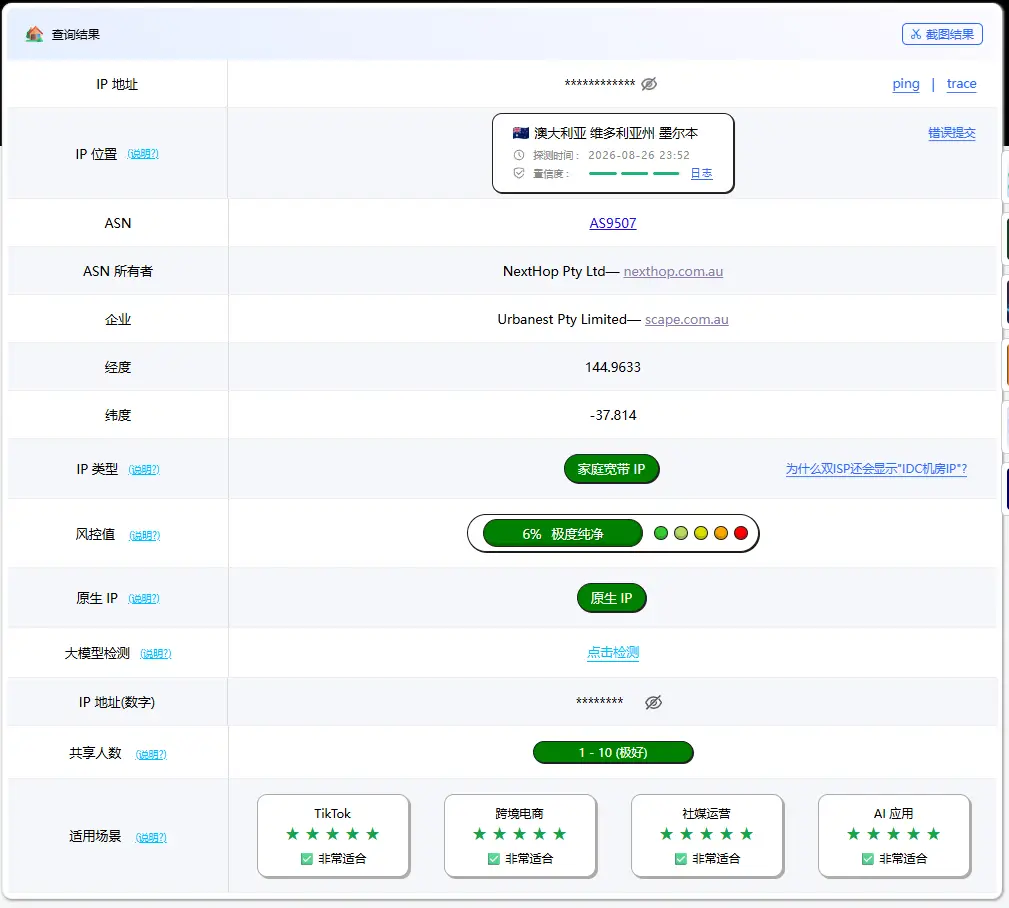The width and height of the screenshot is (1009, 908).
Task: Click the 错误提交 link
Action: (952, 133)
